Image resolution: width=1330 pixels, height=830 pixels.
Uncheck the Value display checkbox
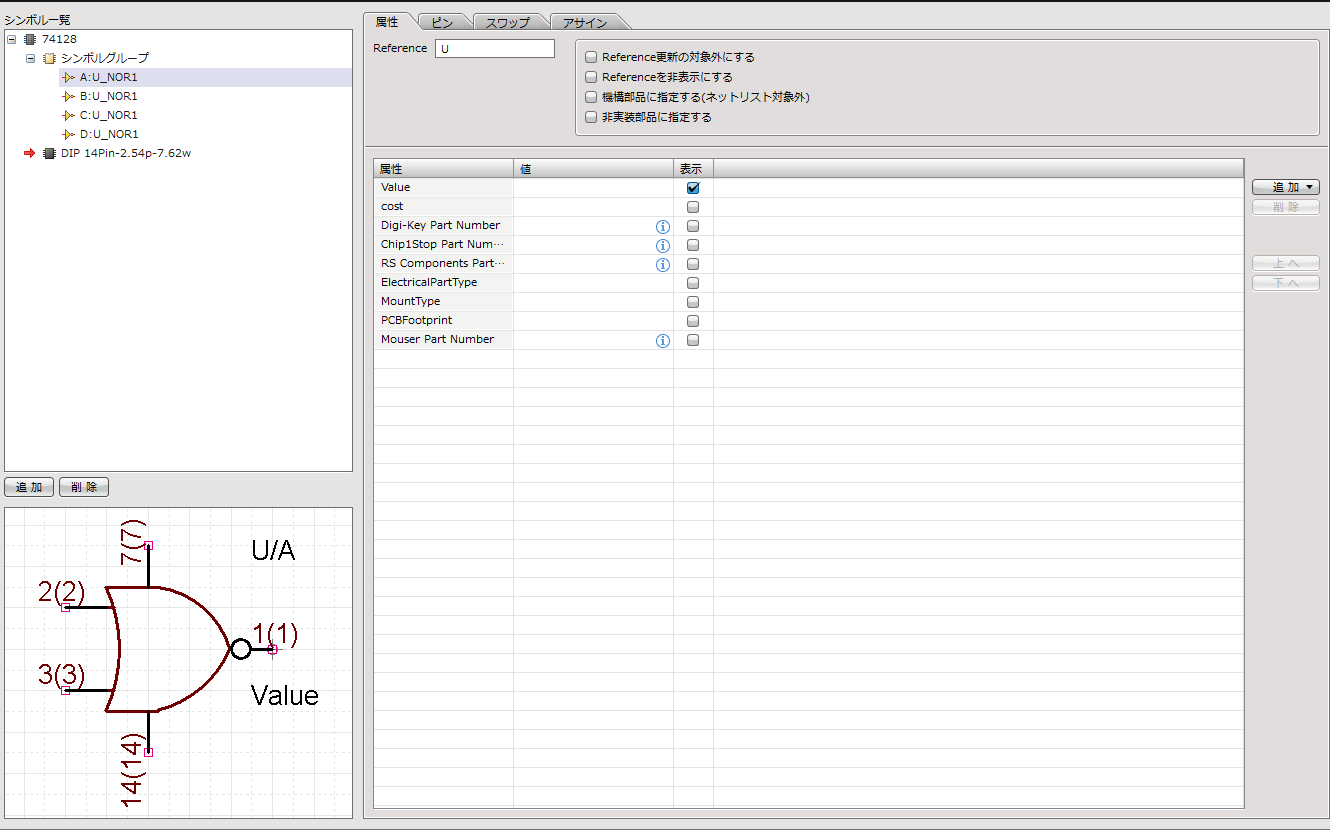pyautogui.click(x=693, y=188)
